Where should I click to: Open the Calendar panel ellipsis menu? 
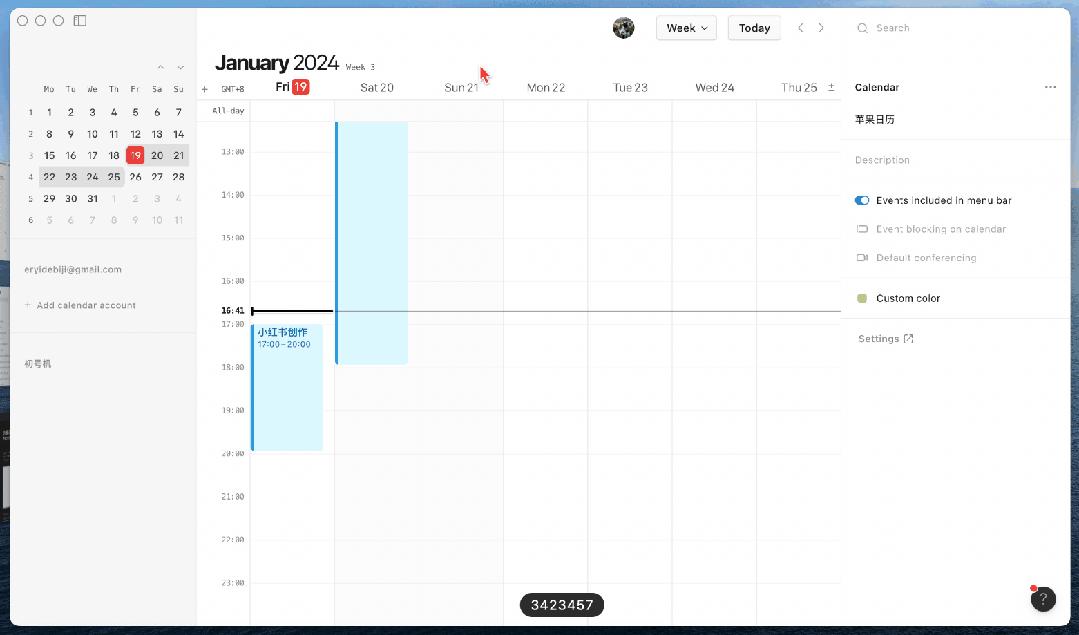[1050, 87]
